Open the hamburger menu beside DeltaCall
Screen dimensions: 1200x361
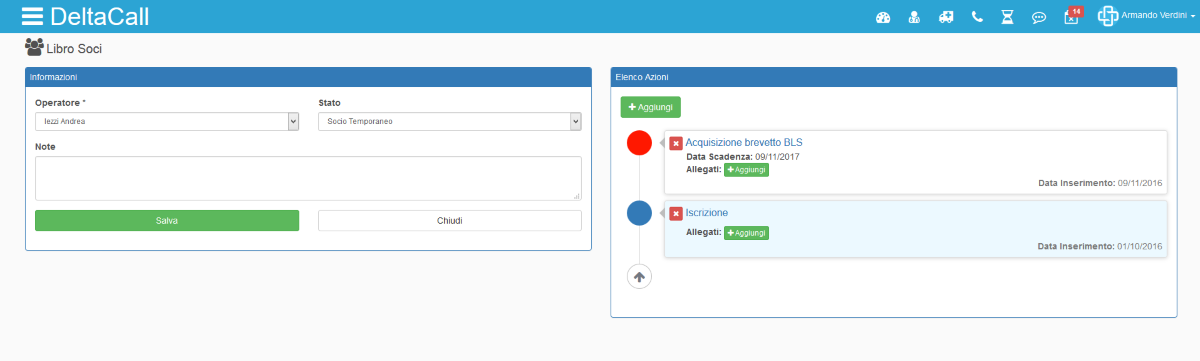32,16
